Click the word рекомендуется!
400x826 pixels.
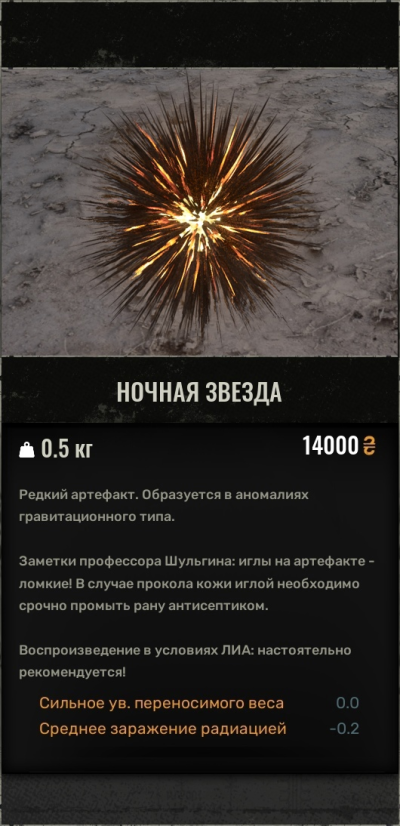[x=73, y=673]
